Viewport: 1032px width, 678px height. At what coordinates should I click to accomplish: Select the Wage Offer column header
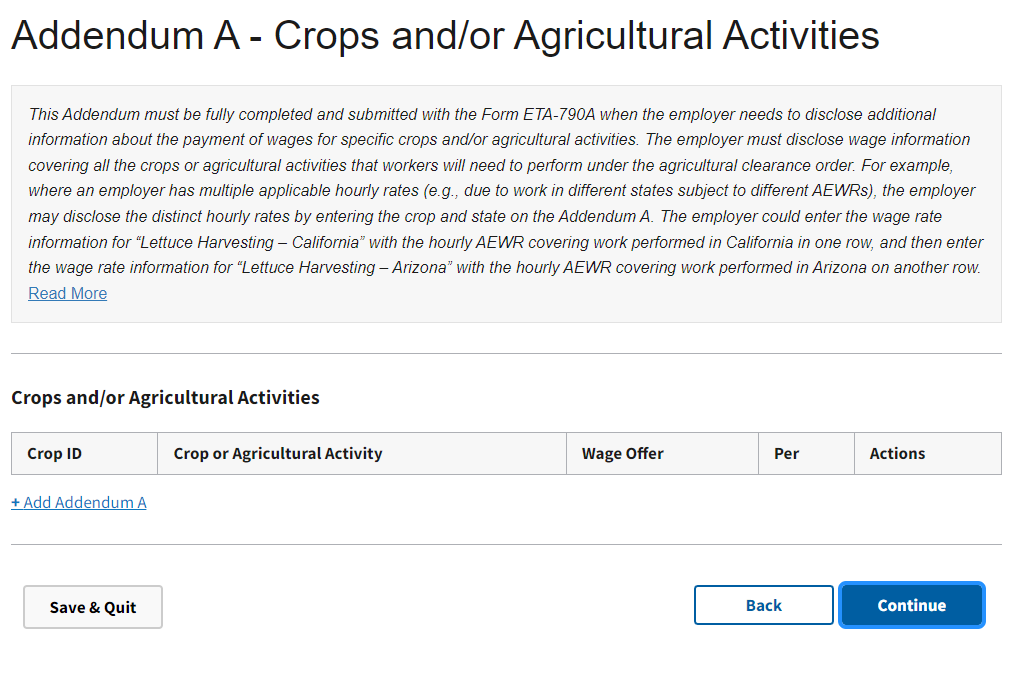click(x=622, y=453)
